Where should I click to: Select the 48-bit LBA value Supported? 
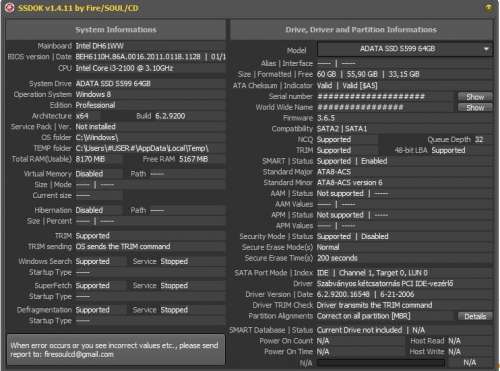[x=448, y=150]
